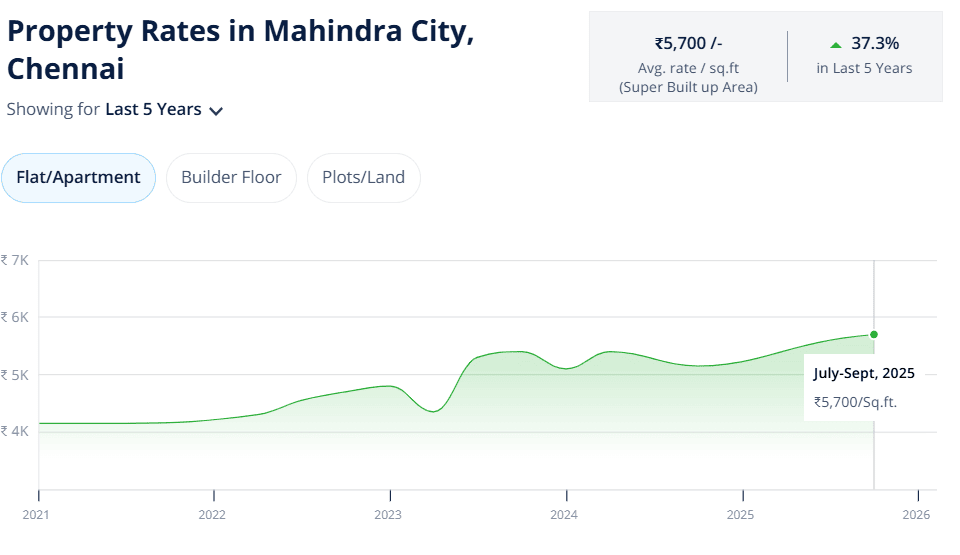Click the ₹5,700 average rate figure
This screenshot has width=960, height=555.
tap(688, 43)
